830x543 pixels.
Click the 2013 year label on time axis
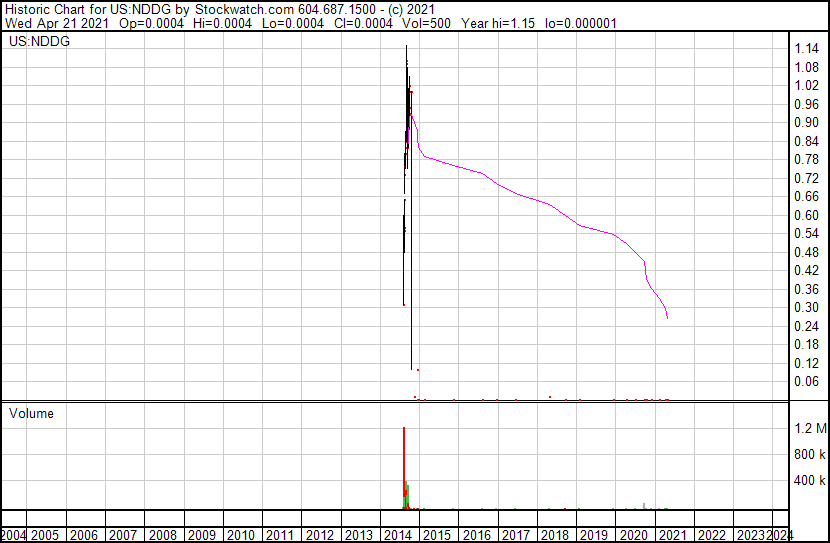click(x=359, y=535)
